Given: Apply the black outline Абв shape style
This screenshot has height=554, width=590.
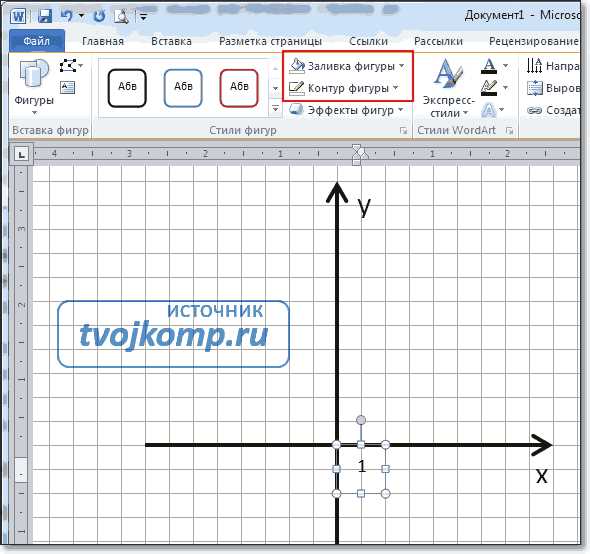Looking at the screenshot, I should click(127, 88).
